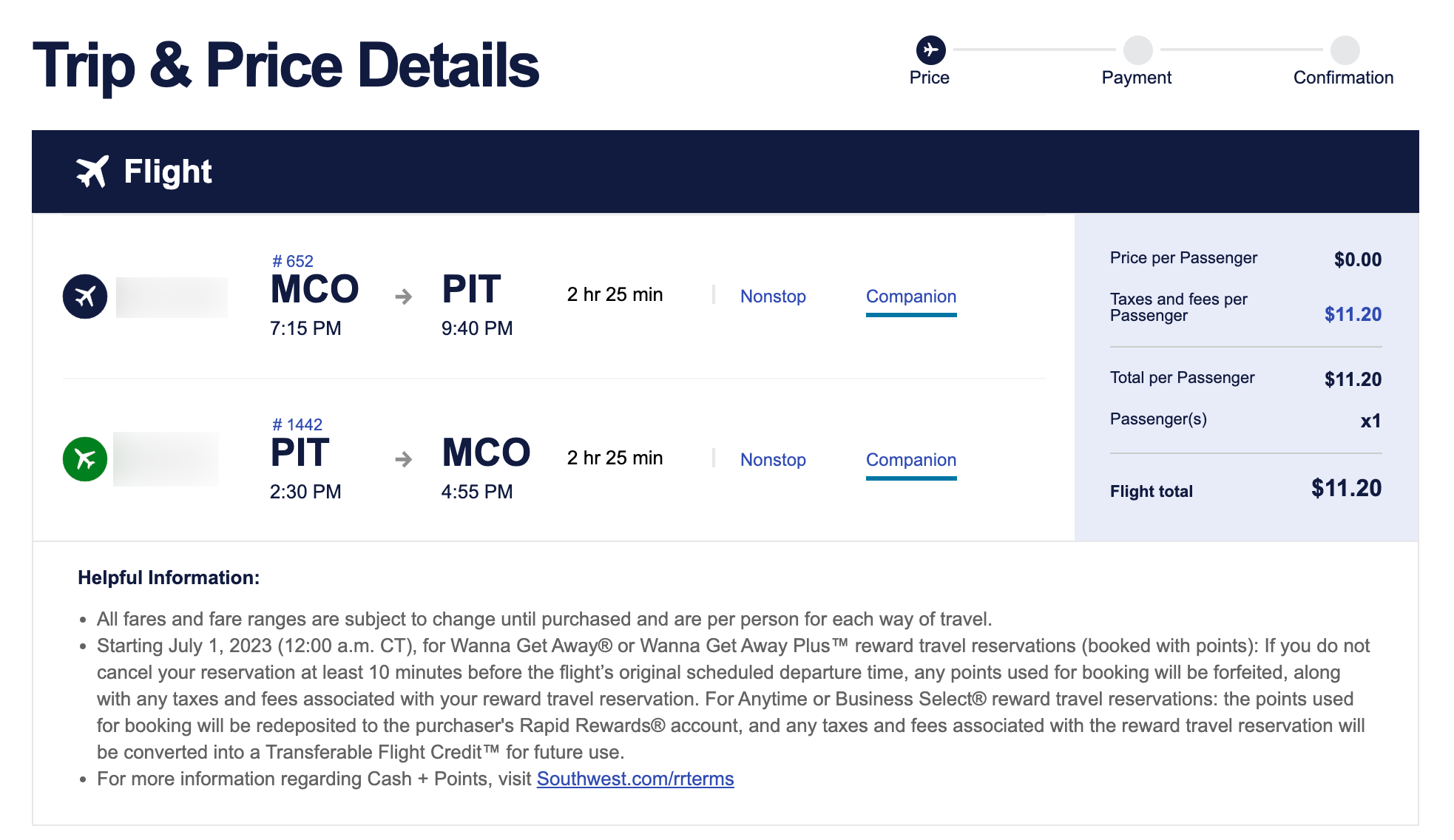Click Nonstop label on the PIT return flight
Screen dimensions: 1454x840
[773, 460]
